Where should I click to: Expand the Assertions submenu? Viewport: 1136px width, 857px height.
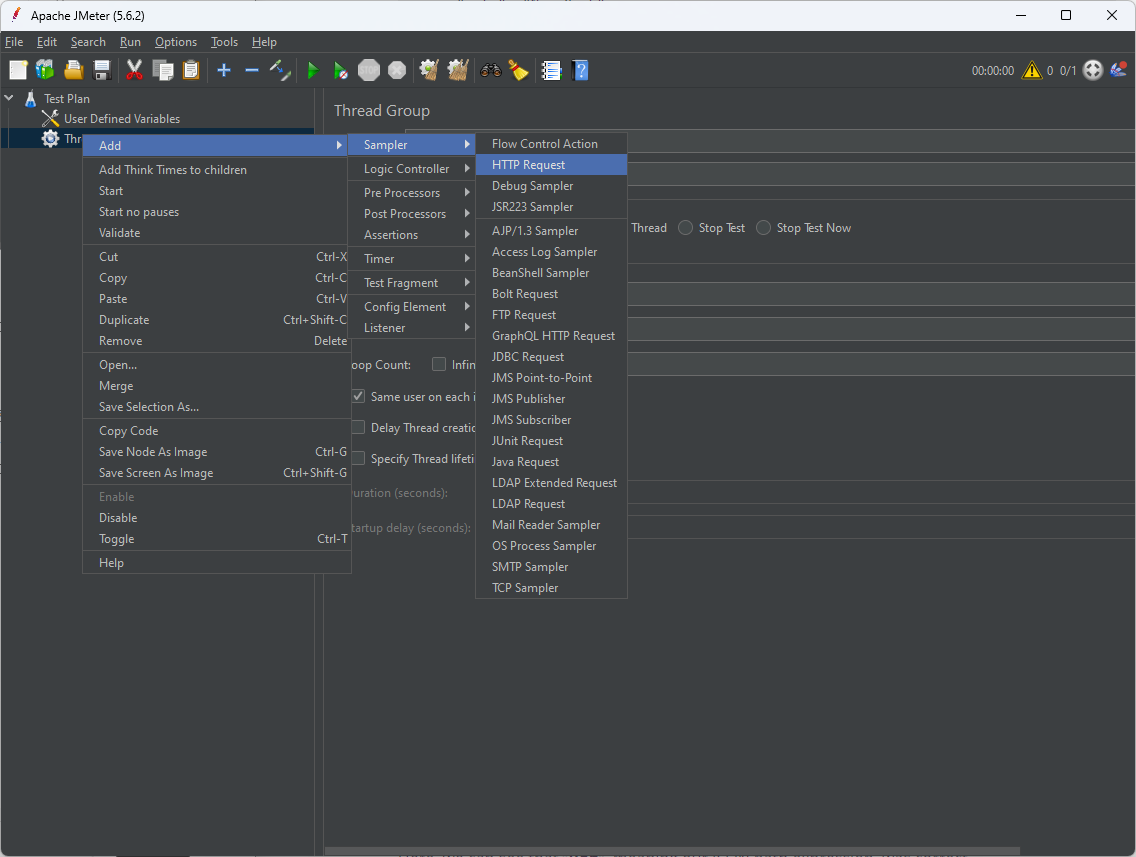[412, 235]
